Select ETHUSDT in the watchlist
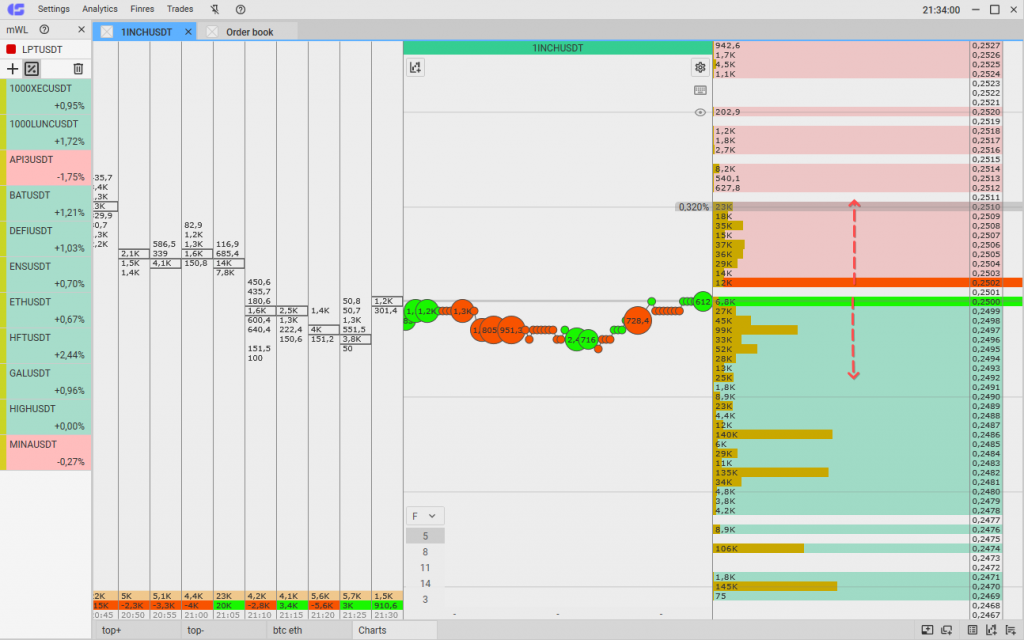1024x640 pixels. 48,310
